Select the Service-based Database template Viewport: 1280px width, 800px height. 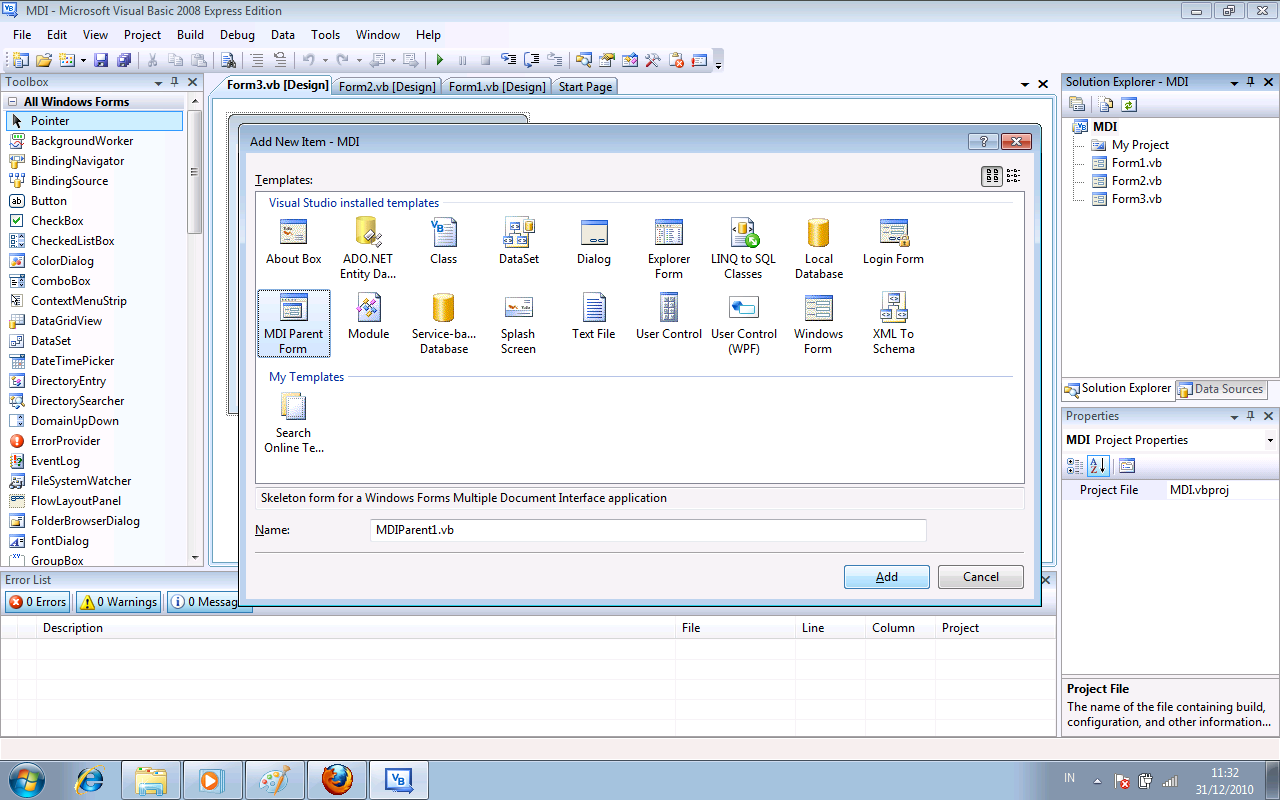pyautogui.click(x=443, y=324)
